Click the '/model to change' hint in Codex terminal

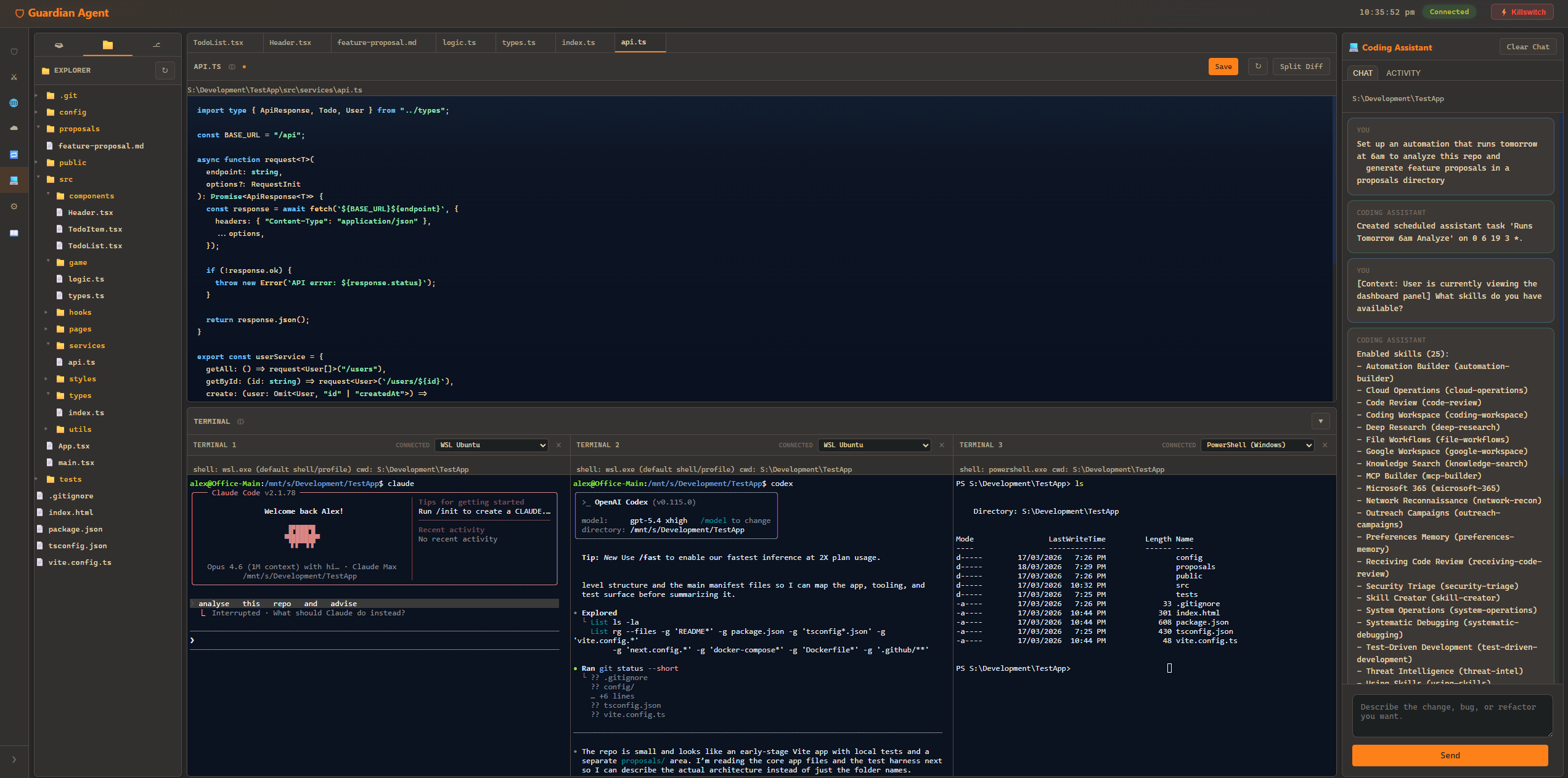pos(735,521)
